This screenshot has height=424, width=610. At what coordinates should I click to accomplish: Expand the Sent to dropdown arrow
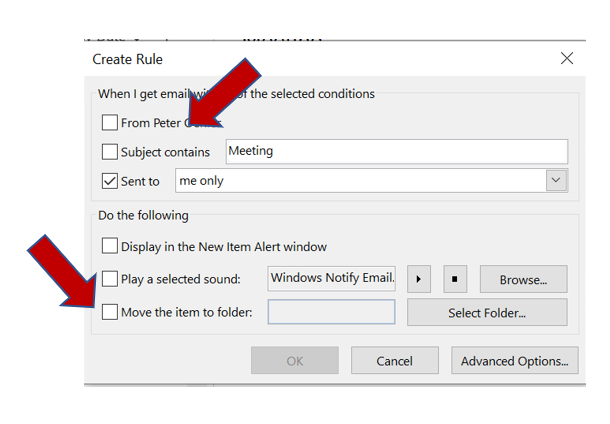click(556, 181)
